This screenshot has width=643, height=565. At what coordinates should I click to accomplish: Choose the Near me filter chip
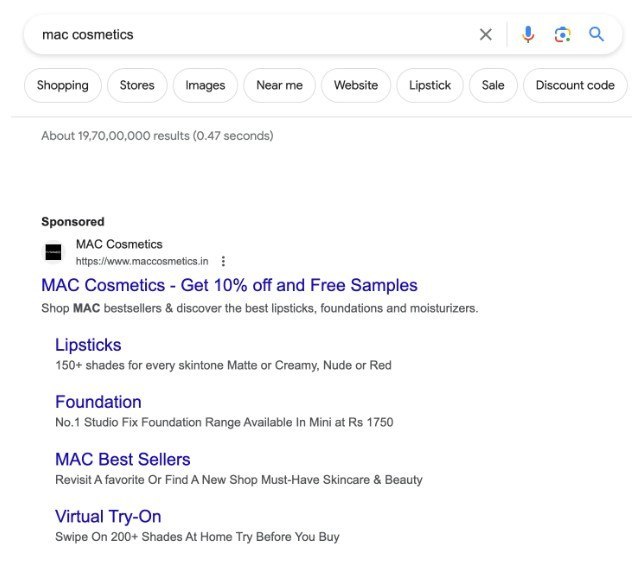pyautogui.click(x=279, y=85)
